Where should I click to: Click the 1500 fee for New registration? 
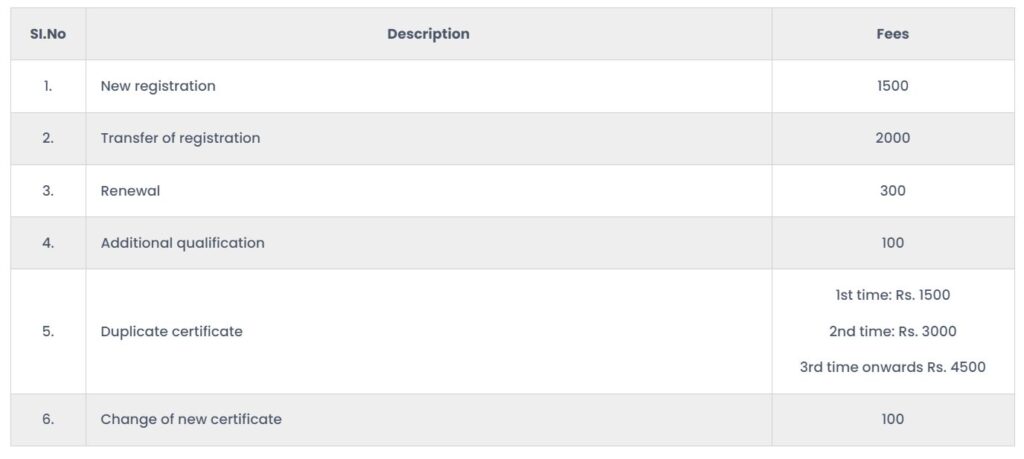coord(893,86)
